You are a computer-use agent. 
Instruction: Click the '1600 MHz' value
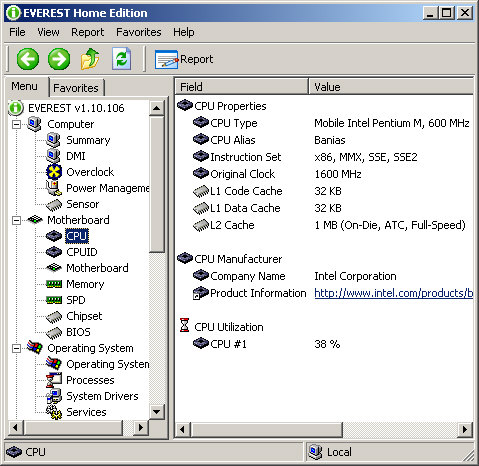338,174
